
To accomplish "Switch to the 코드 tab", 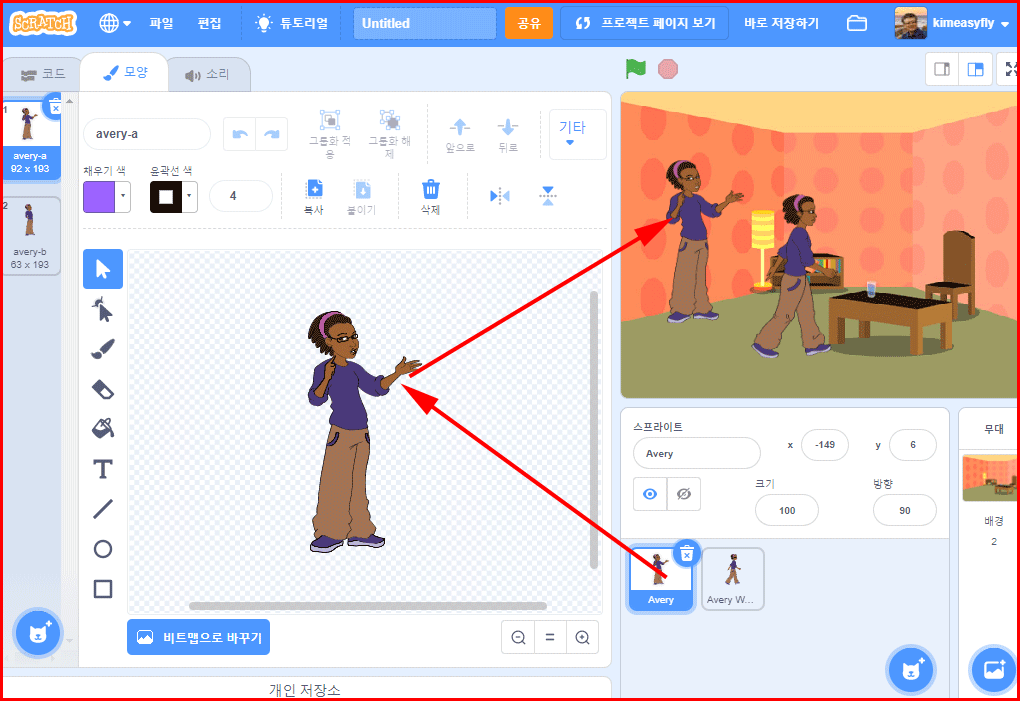I will [43, 74].
